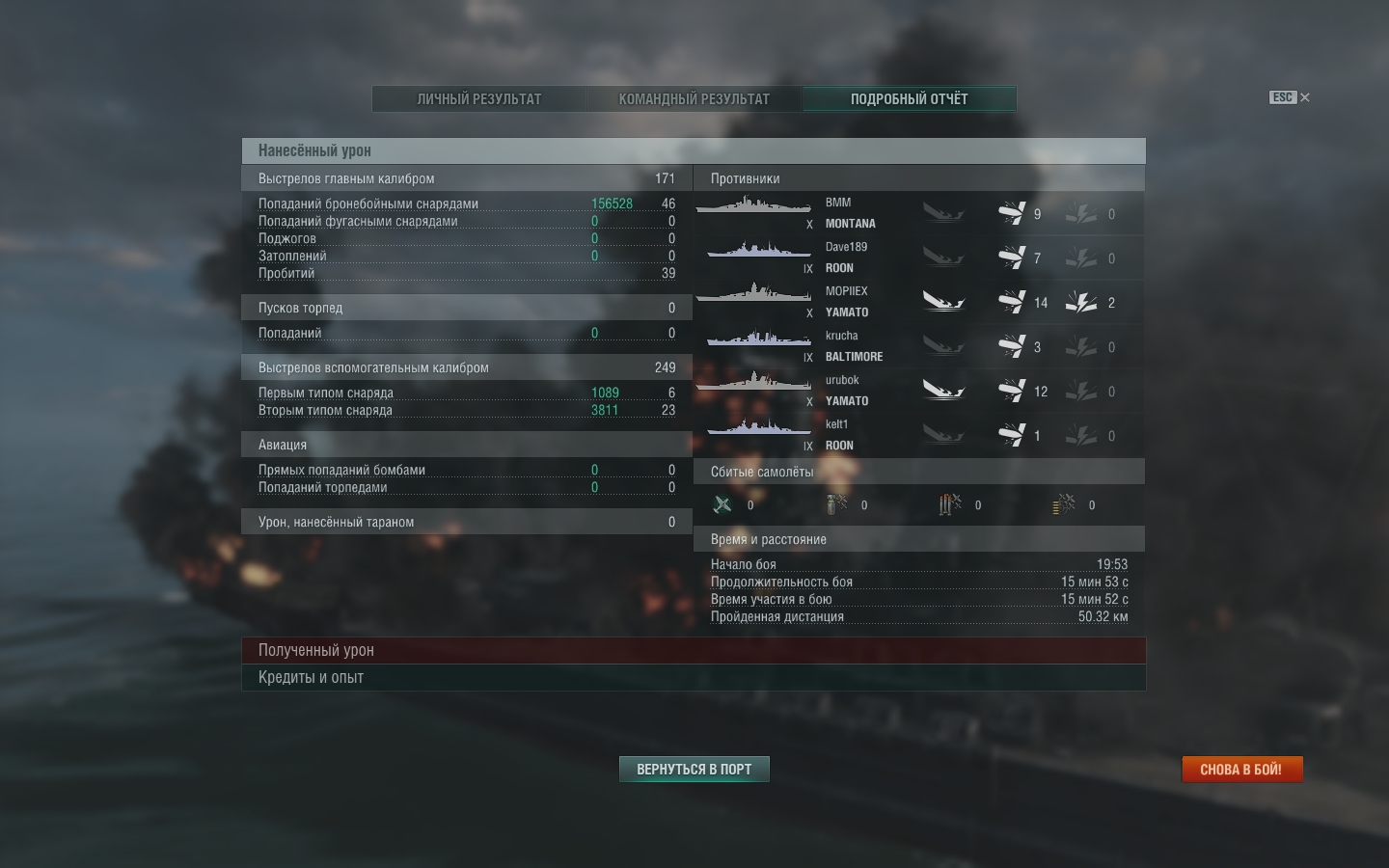Expand the Кредиты и опыт section
This screenshot has height=868, width=1389.
click(694, 677)
